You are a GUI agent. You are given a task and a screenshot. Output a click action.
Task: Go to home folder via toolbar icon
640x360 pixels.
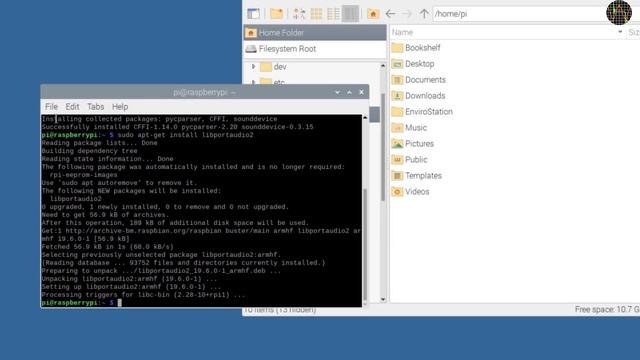(373, 14)
